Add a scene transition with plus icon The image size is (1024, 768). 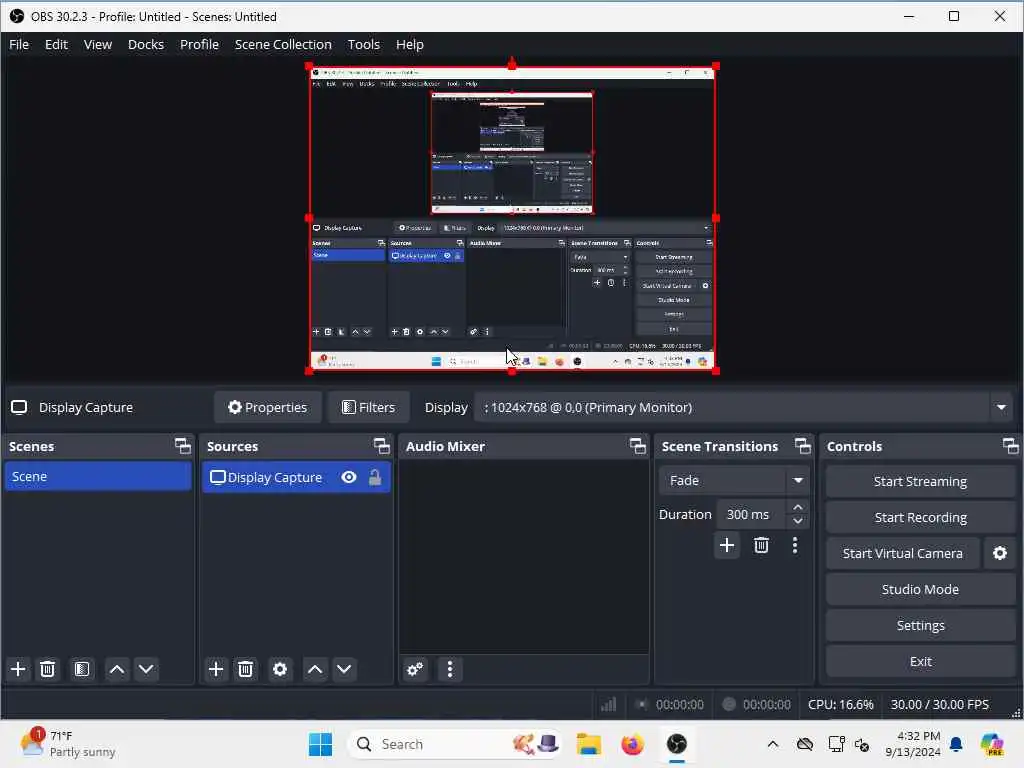click(727, 545)
